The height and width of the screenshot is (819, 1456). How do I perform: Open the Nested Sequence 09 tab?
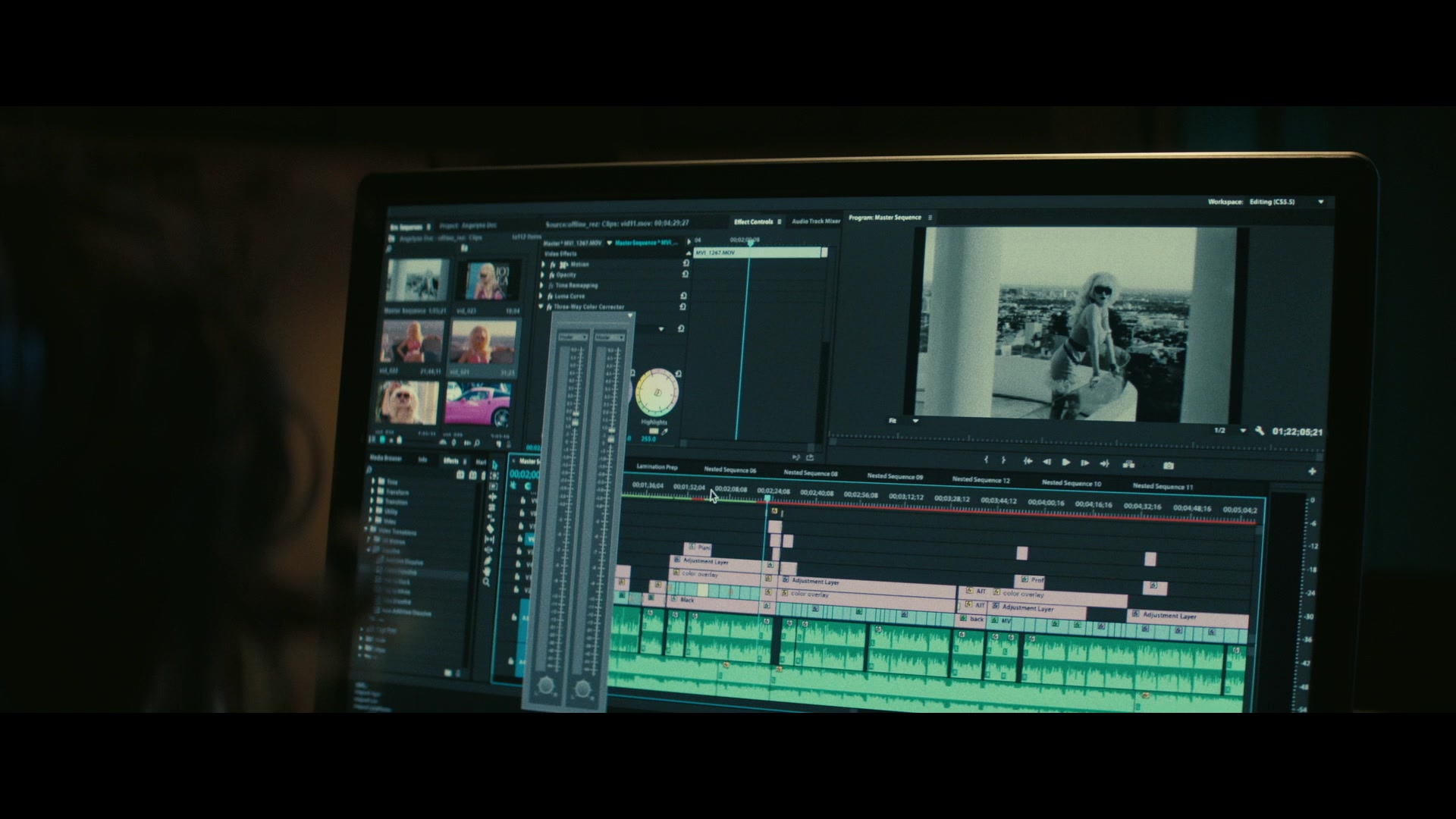pyautogui.click(x=895, y=477)
